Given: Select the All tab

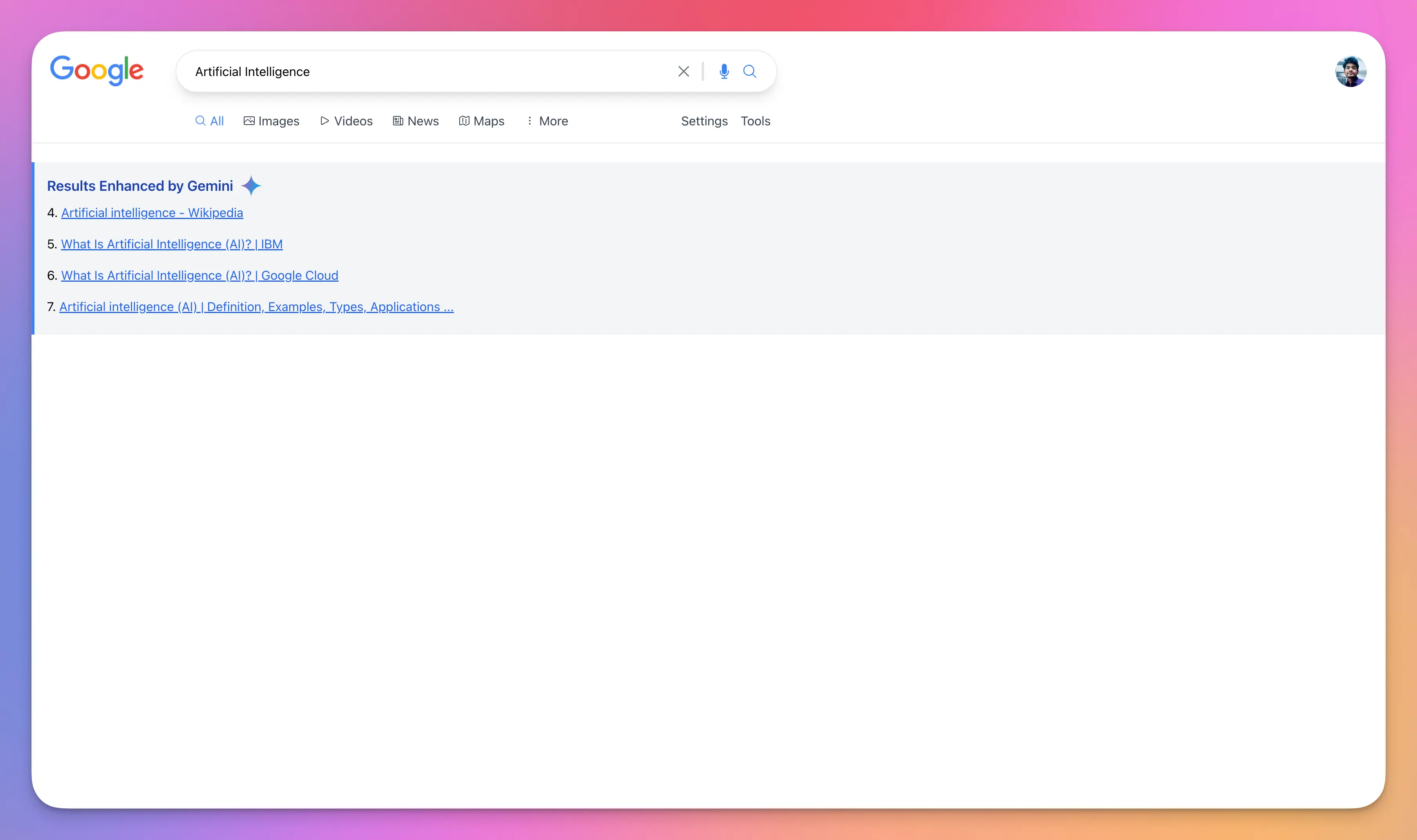Looking at the screenshot, I should (x=210, y=121).
